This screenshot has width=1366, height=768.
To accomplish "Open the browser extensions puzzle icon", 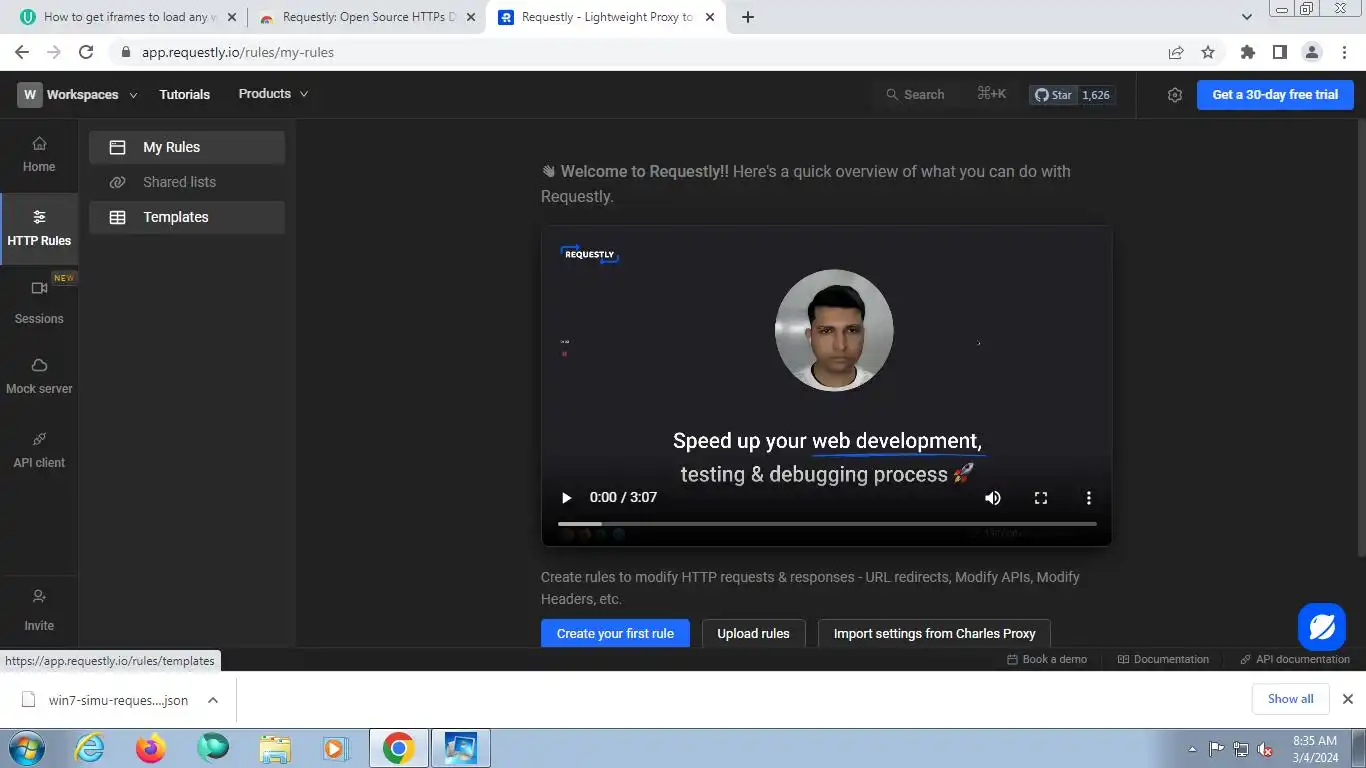I will coord(1247,52).
